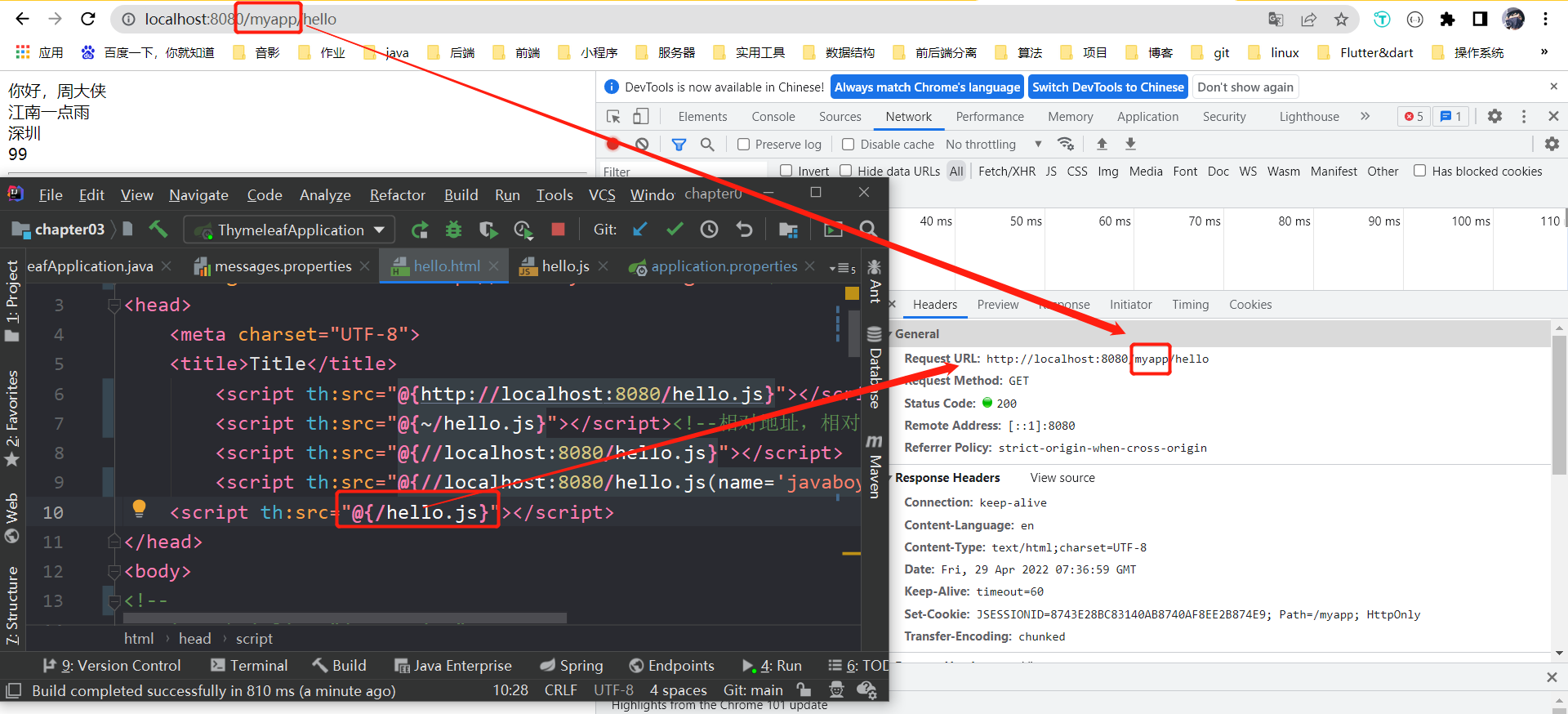Switch to the Console tab in DevTools

pos(773,117)
